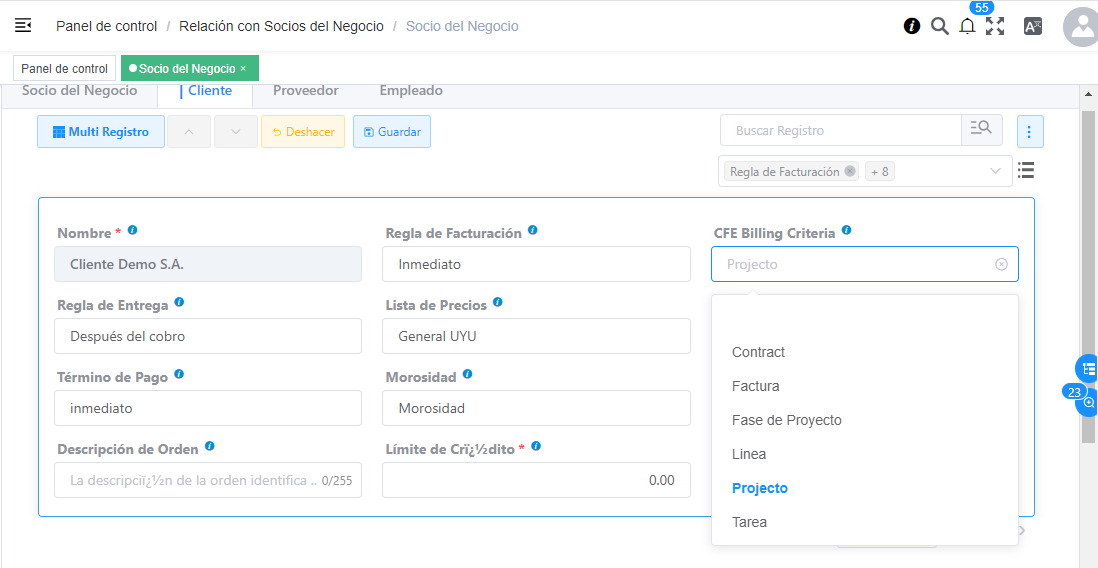Open the notifications bell icon
Image resolution: width=1098 pixels, height=568 pixels.
click(x=967, y=27)
